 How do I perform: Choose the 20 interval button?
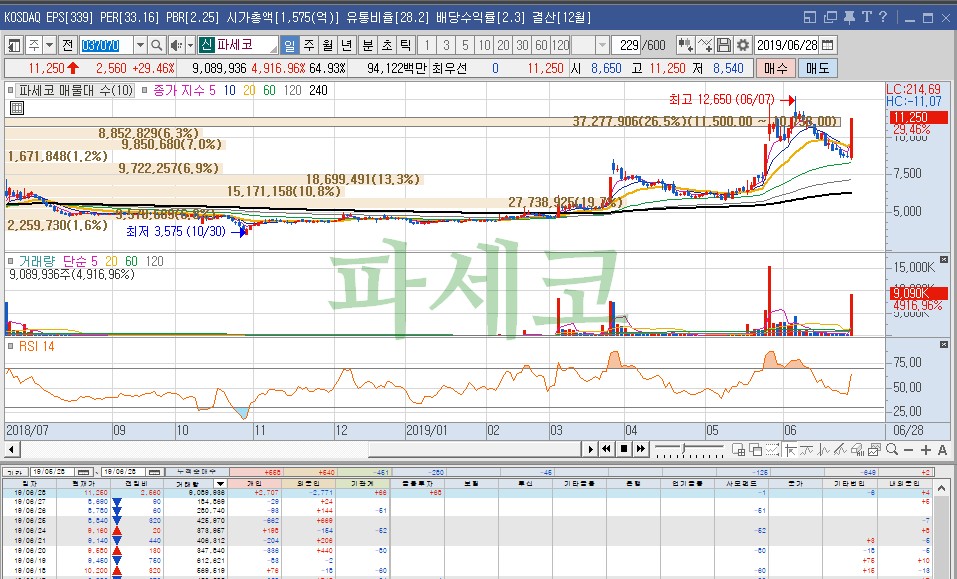point(504,45)
